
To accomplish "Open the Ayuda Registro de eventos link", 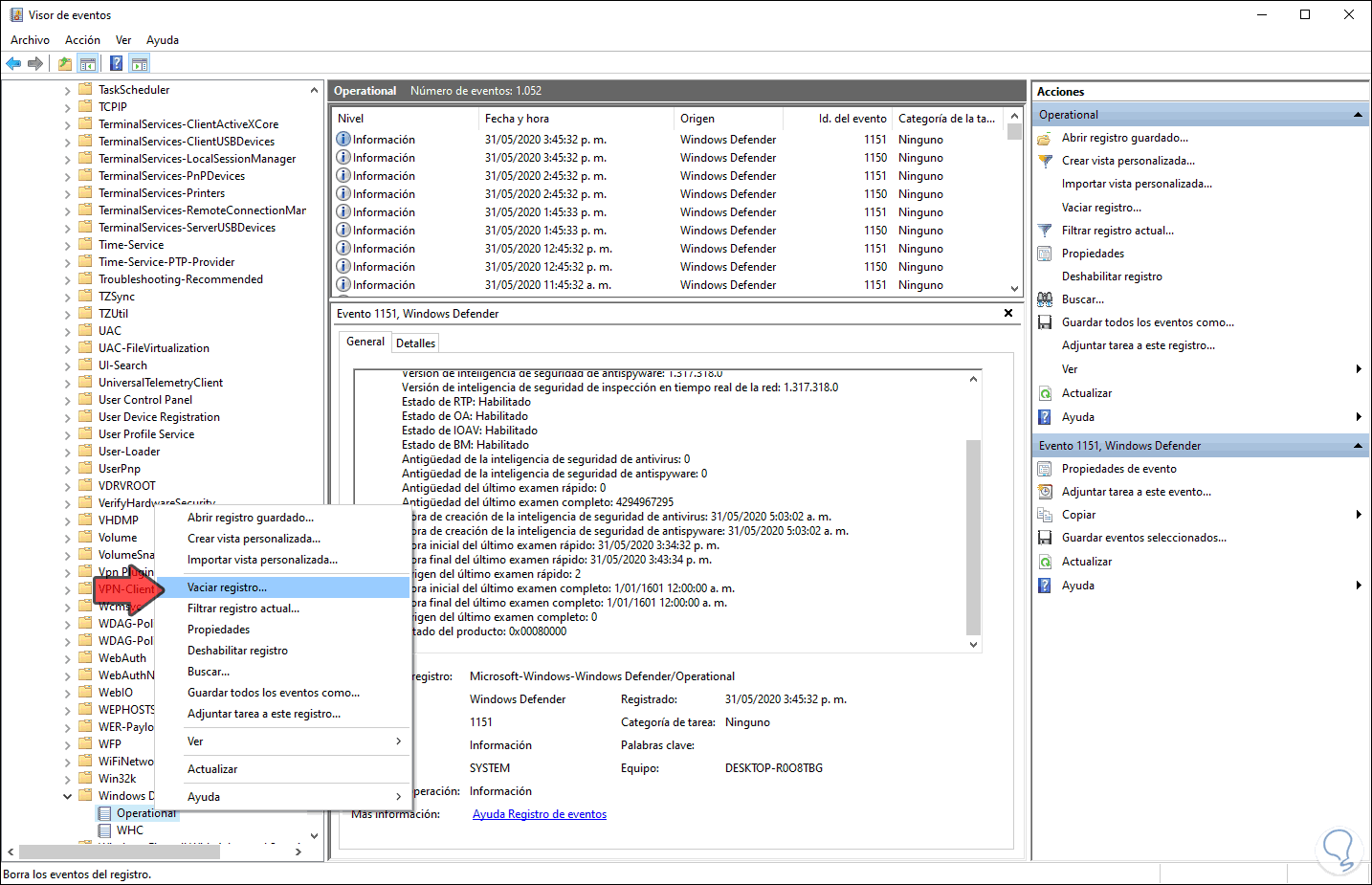I will (540, 814).
